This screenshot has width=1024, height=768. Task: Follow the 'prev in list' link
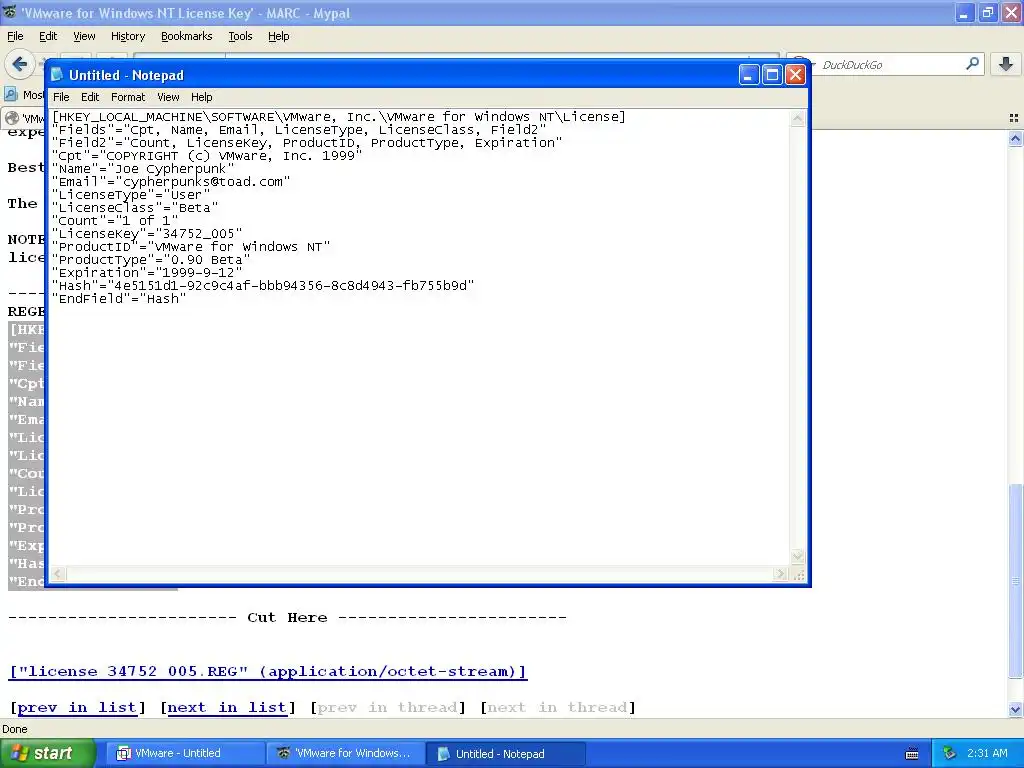(78, 707)
